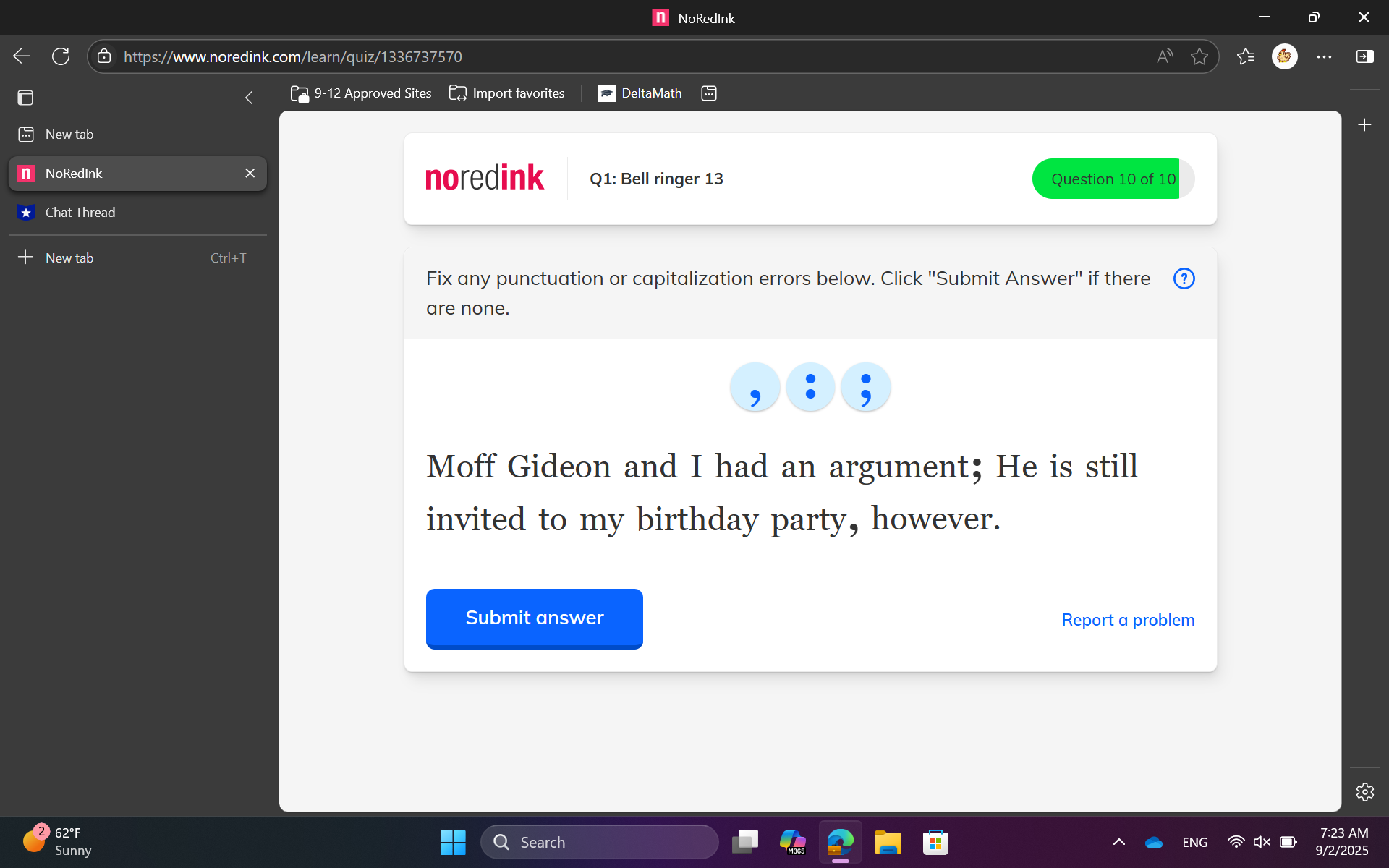This screenshot has height=868, width=1389.
Task: Toggle the favorite star for this page
Action: coord(1201,56)
